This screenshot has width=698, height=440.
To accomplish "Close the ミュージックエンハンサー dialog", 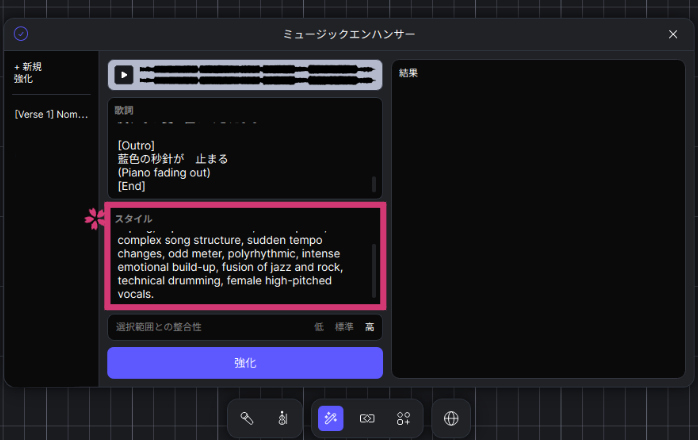I will click(673, 34).
